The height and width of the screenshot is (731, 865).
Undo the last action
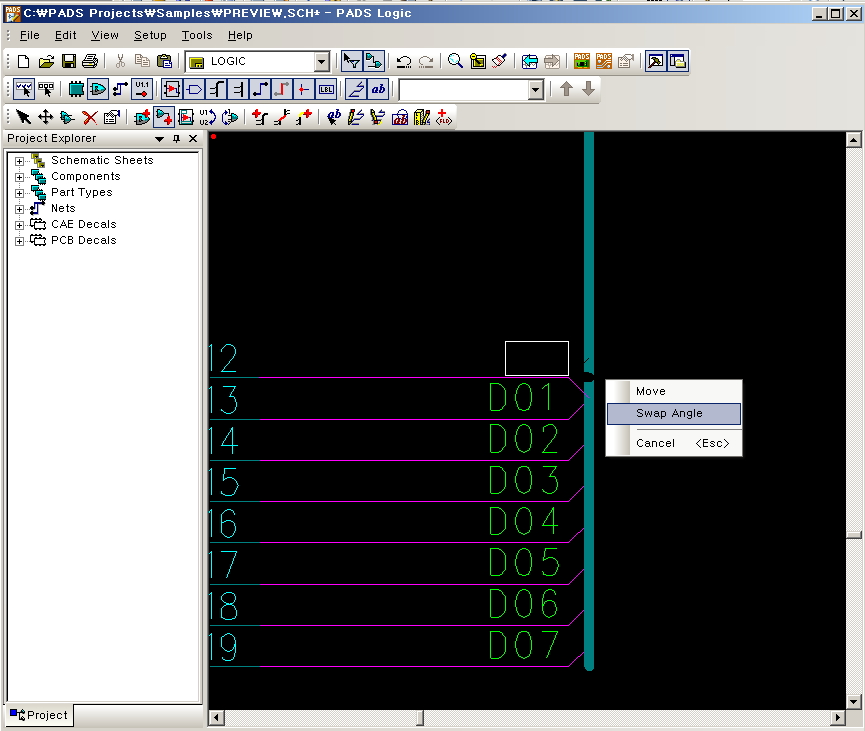tap(404, 61)
